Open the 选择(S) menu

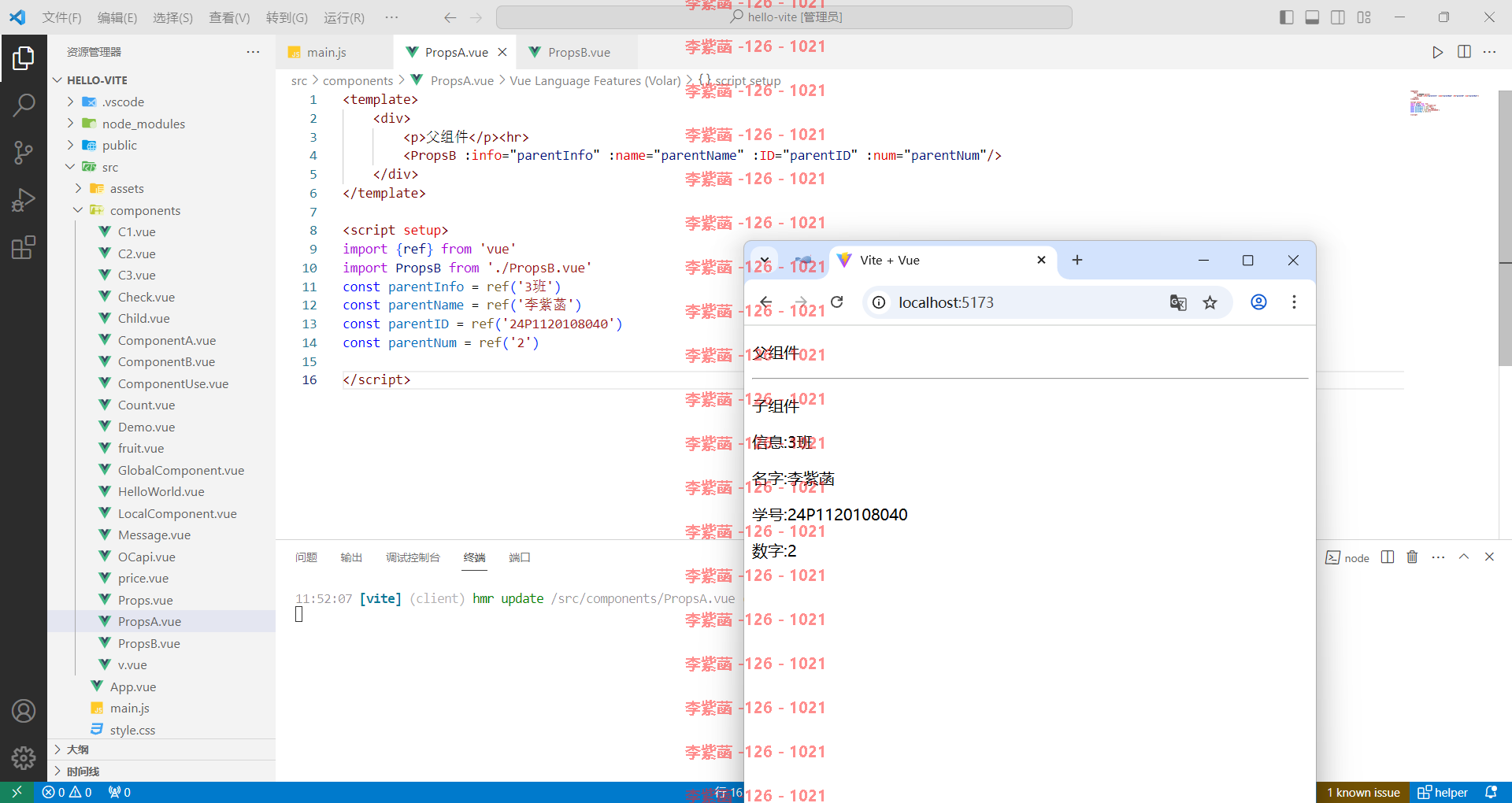click(x=172, y=17)
